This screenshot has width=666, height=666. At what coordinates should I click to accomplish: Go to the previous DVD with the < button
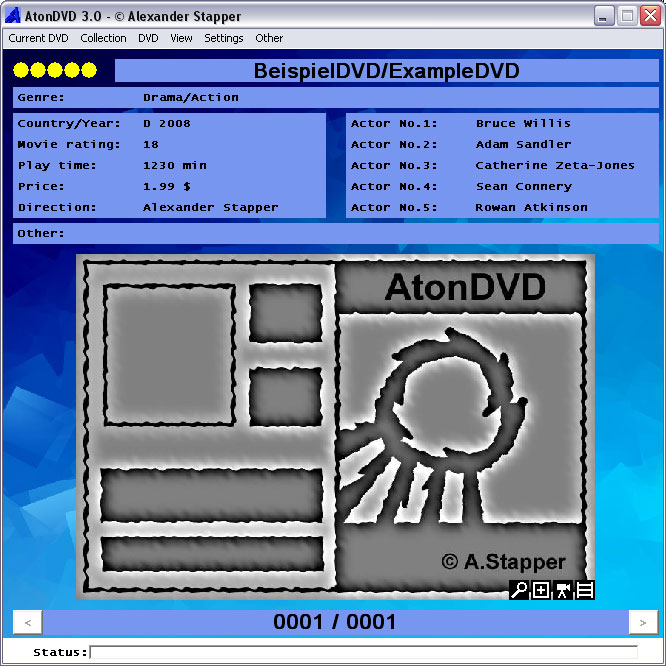(28, 623)
